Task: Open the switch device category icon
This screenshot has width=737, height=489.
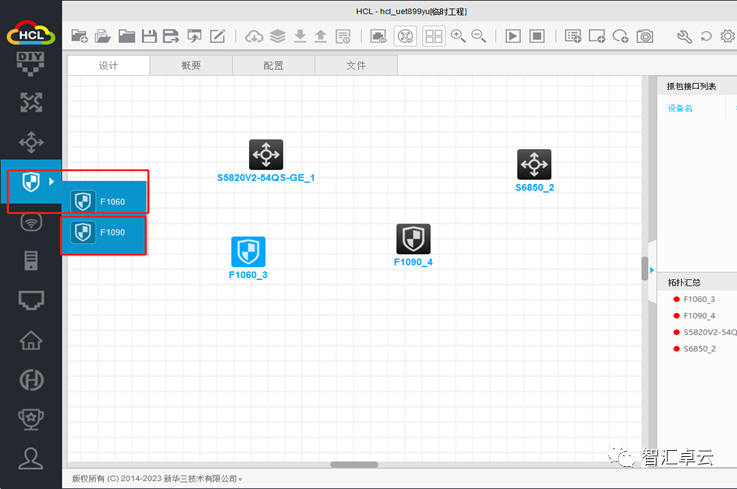Action: coord(31,142)
